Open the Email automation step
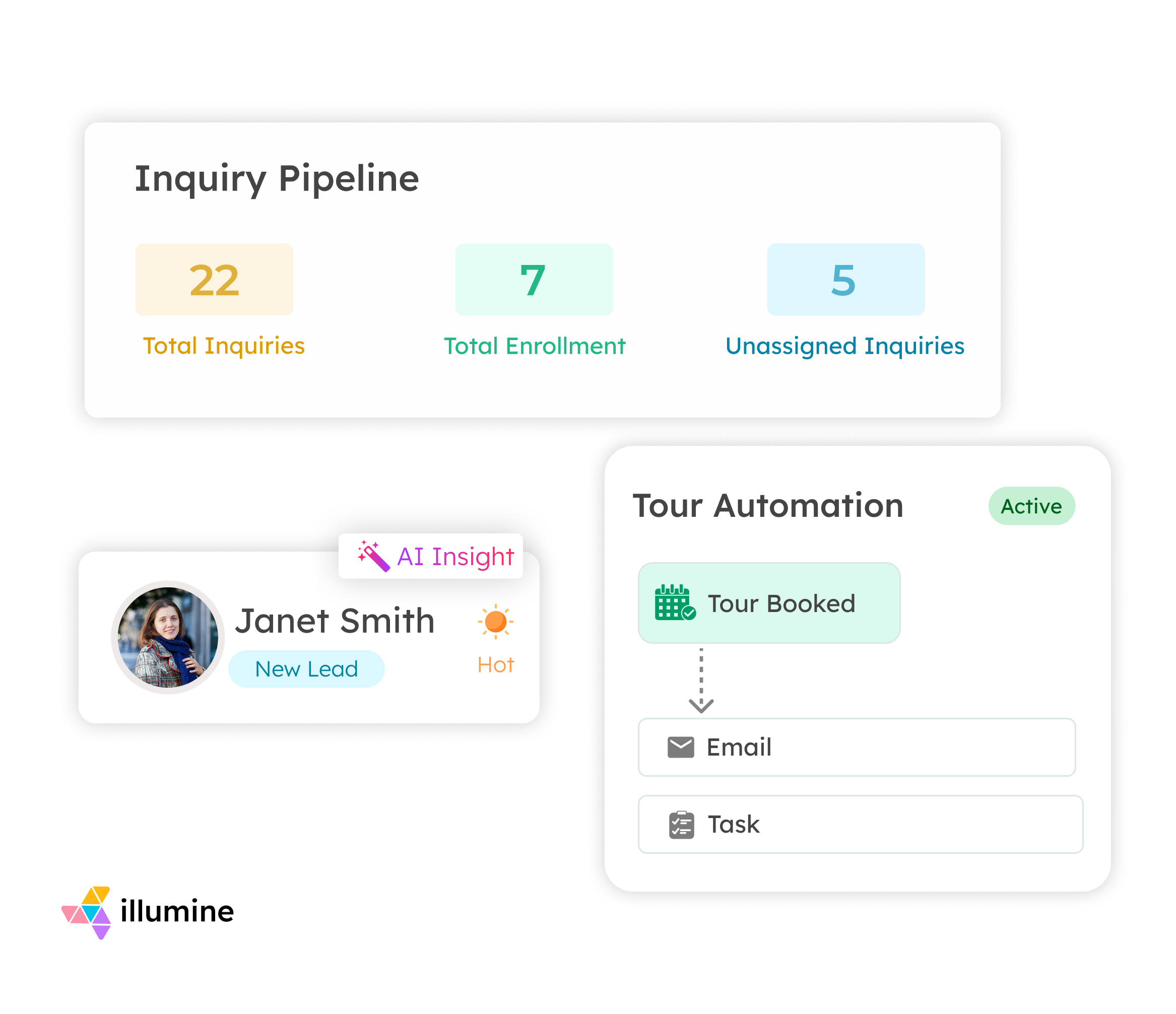The width and height of the screenshot is (1176, 1014). [x=856, y=748]
